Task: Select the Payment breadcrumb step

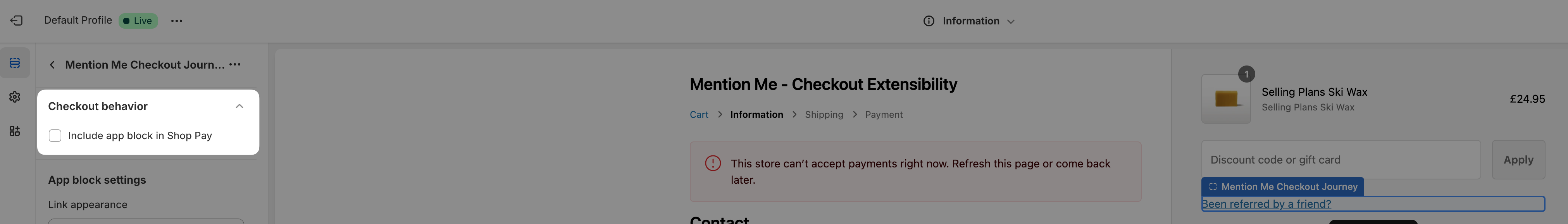Action: [884, 114]
